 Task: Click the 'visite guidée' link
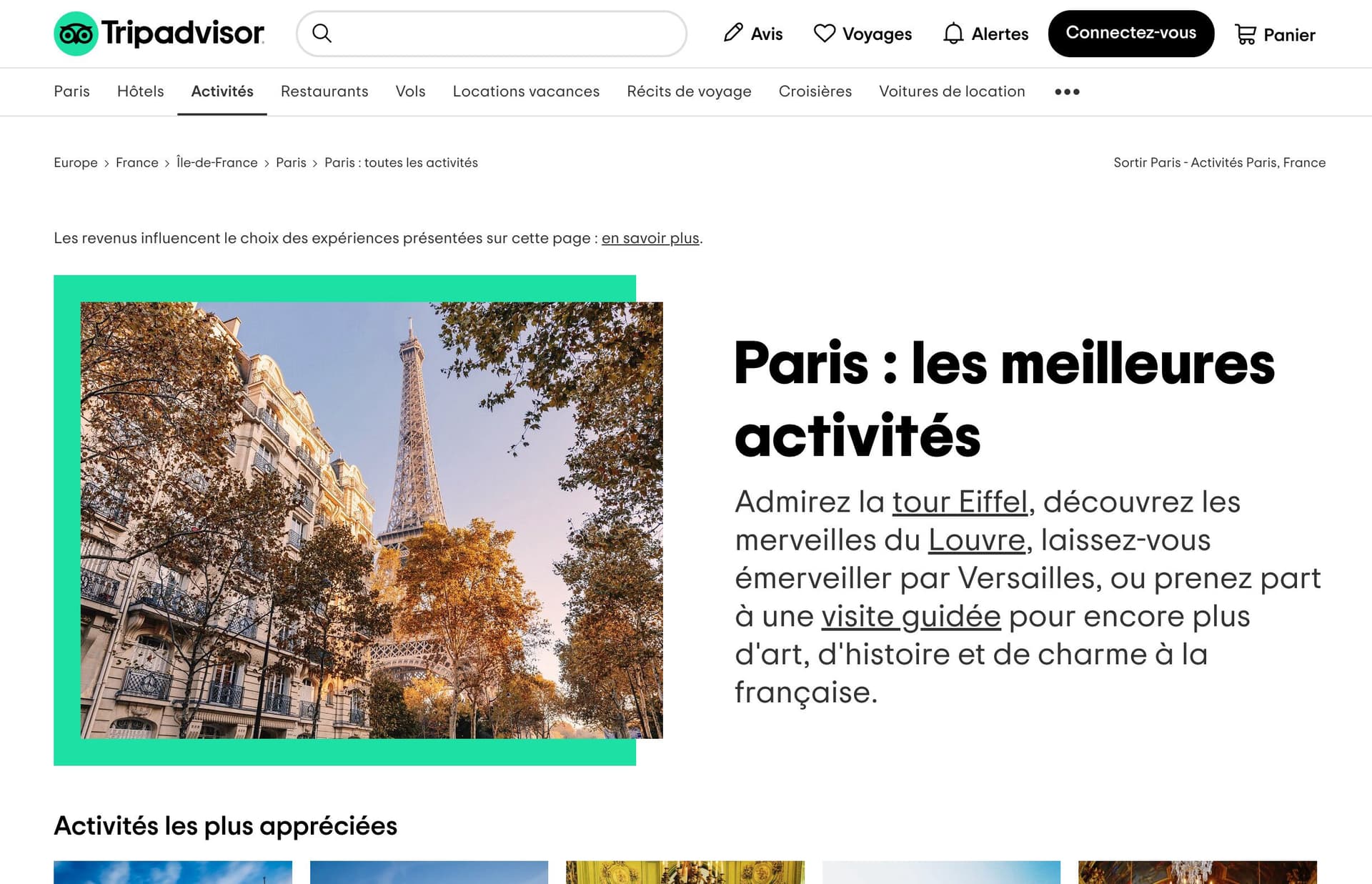pyautogui.click(x=910, y=616)
